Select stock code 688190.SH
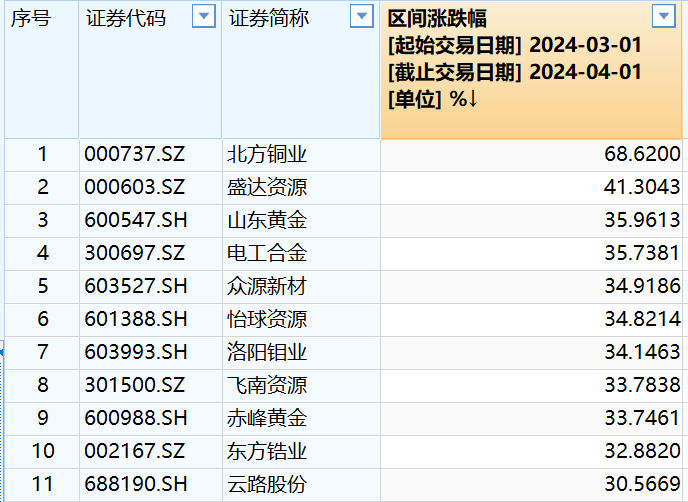Screen dimensions: 688x502 (x=136, y=484)
